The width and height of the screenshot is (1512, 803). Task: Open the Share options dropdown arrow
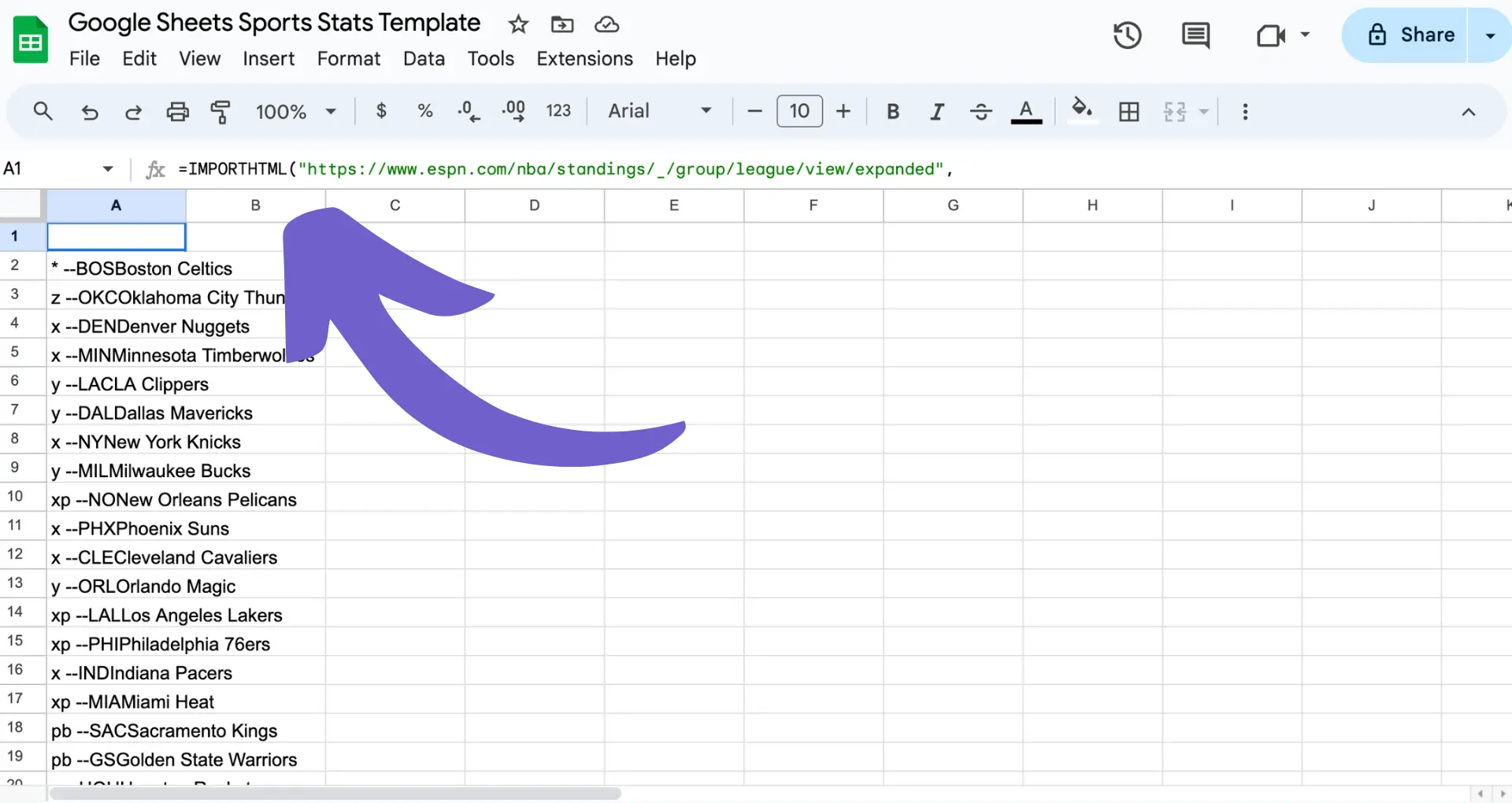pyautogui.click(x=1490, y=35)
